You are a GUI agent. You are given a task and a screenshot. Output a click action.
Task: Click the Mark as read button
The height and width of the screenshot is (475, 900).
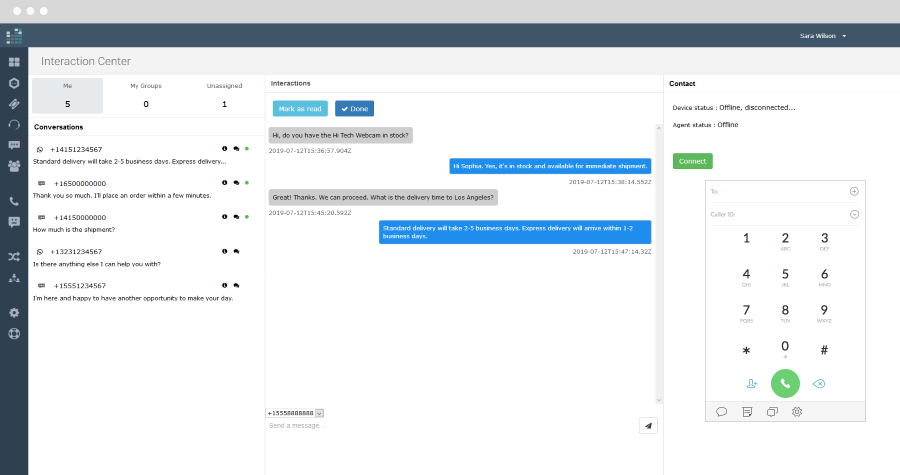[x=301, y=108]
